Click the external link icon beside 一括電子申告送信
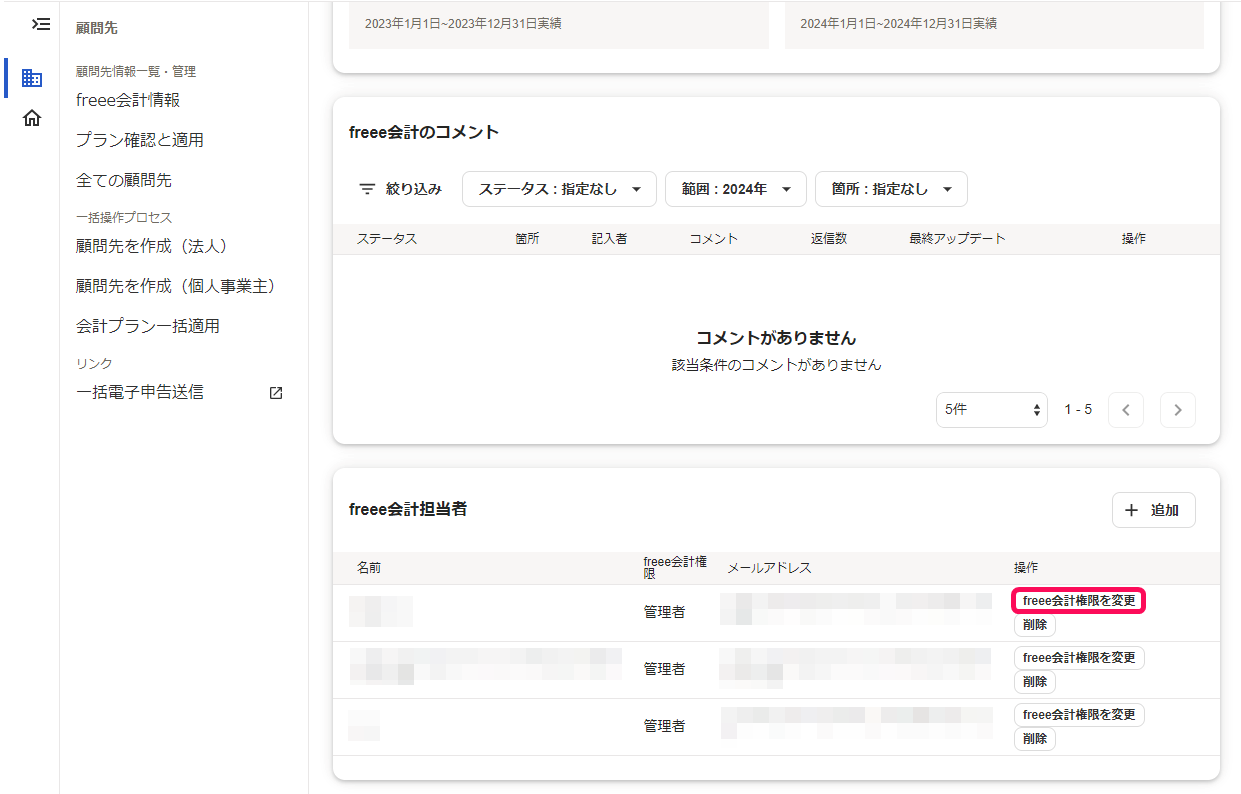 [x=276, y=393]
